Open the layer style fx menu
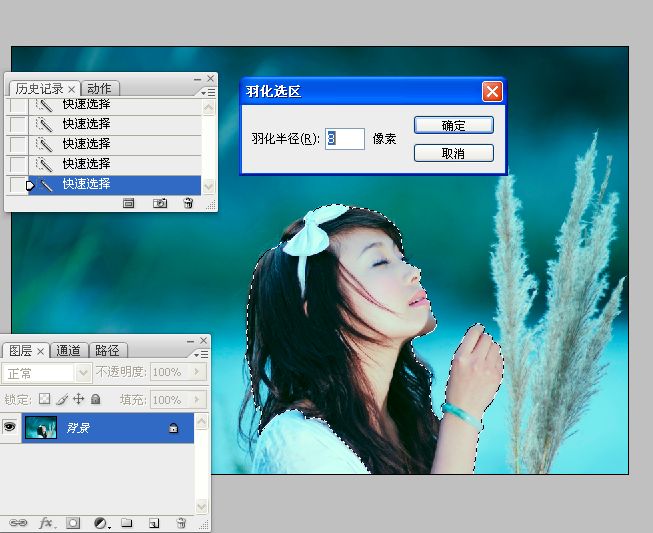The width and height of the screenshot is (653, 533). (46, 522)
